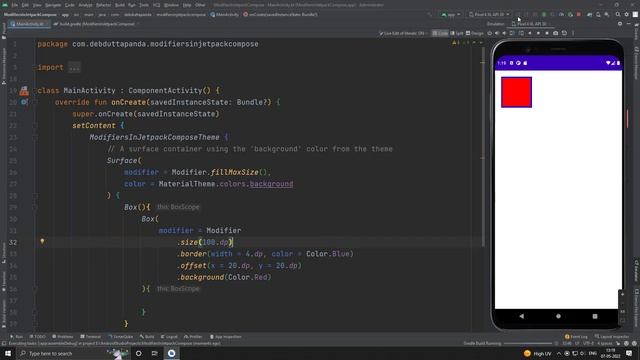Click the emulator toolbar Back icon
Image resolution: width=640 pixels, height=360 pixels.
530,33
